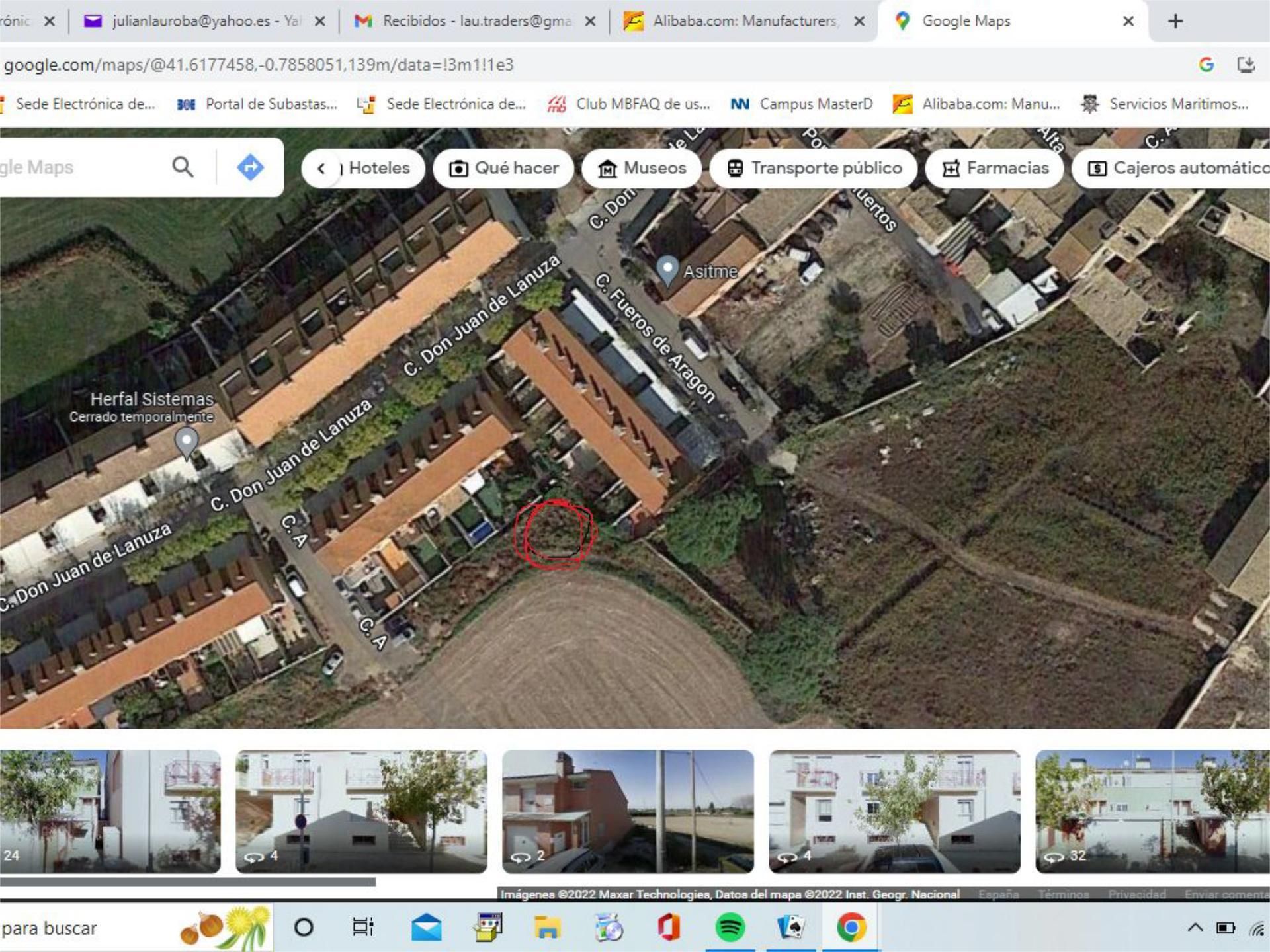Open Solitaire cards app from taskbar
The width and height of the screenshot is (1270, 952).
pyautogui.click(x=790, y=928)
